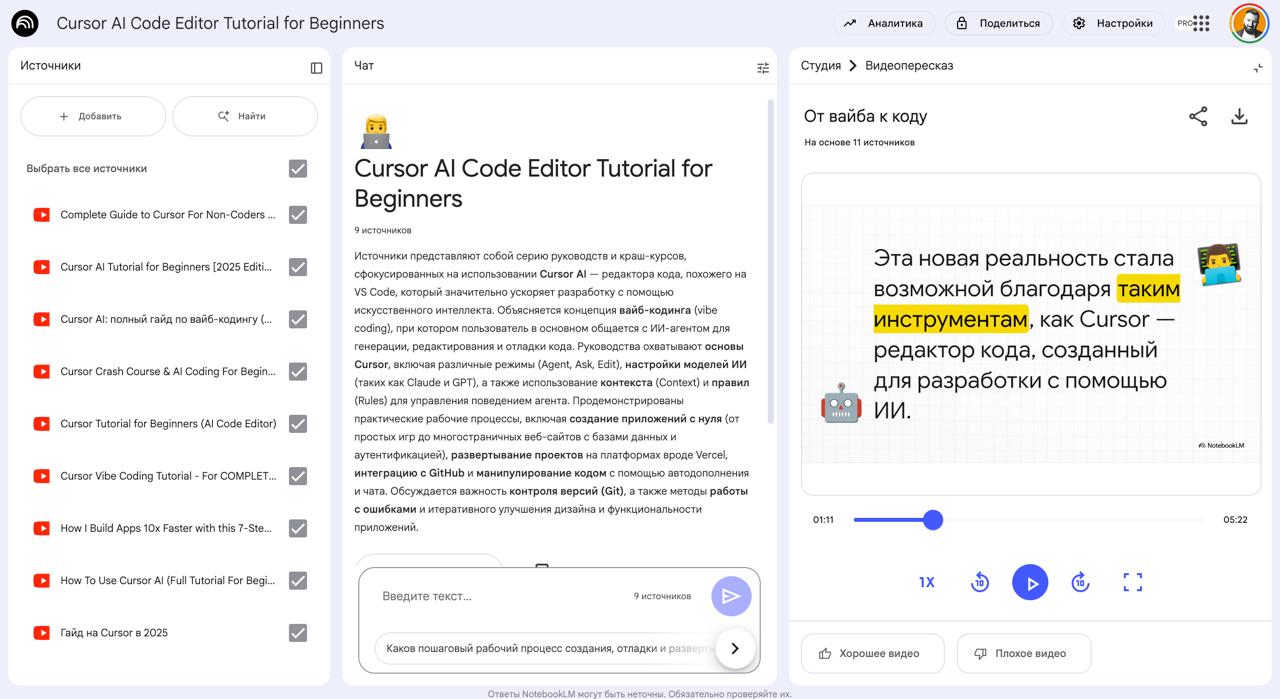Click the chat panel scrollbar
The width and height of the screenshot is (1280, 699).
pos(770,260)
